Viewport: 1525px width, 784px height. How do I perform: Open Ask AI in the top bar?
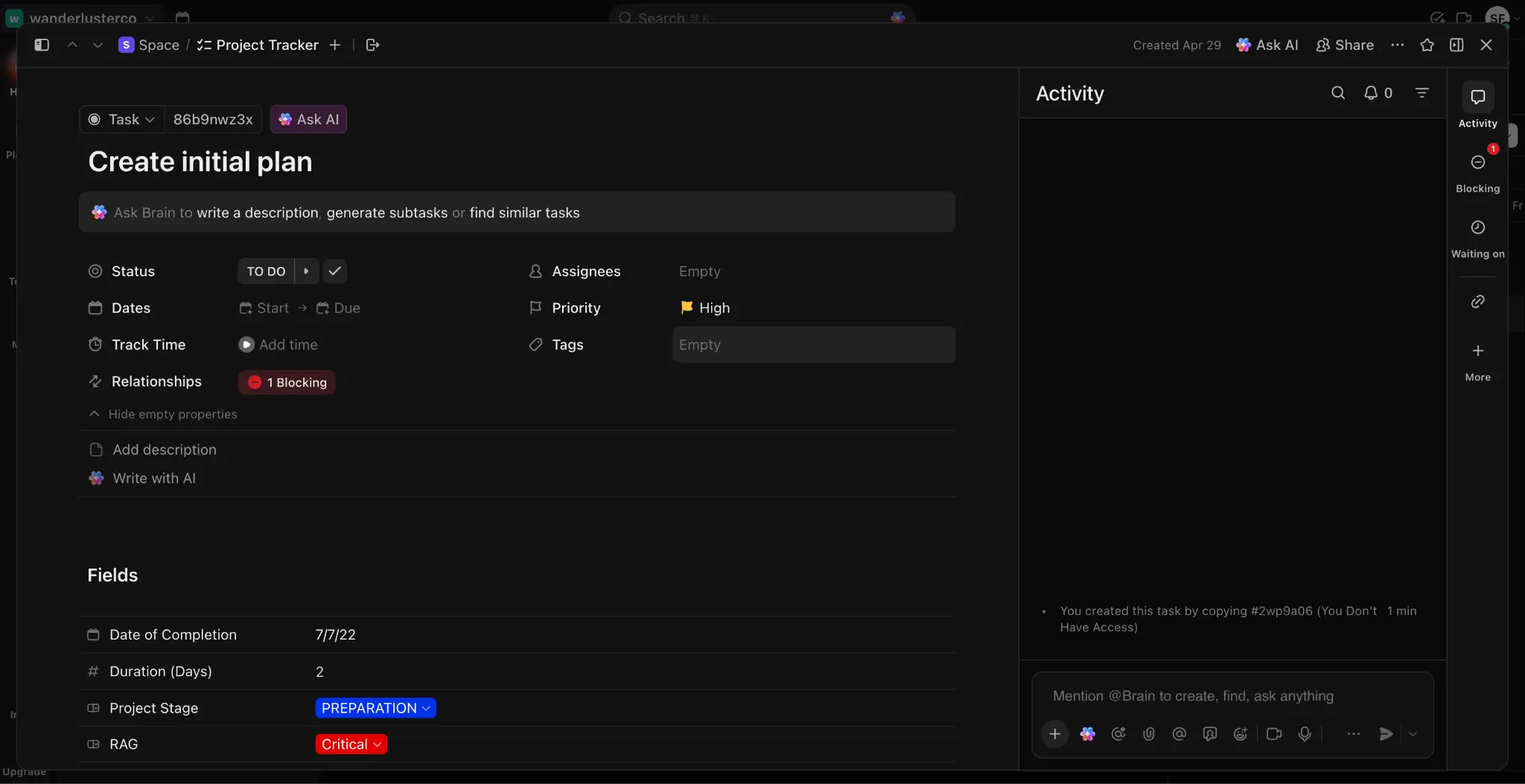(x=1267, y=45)
